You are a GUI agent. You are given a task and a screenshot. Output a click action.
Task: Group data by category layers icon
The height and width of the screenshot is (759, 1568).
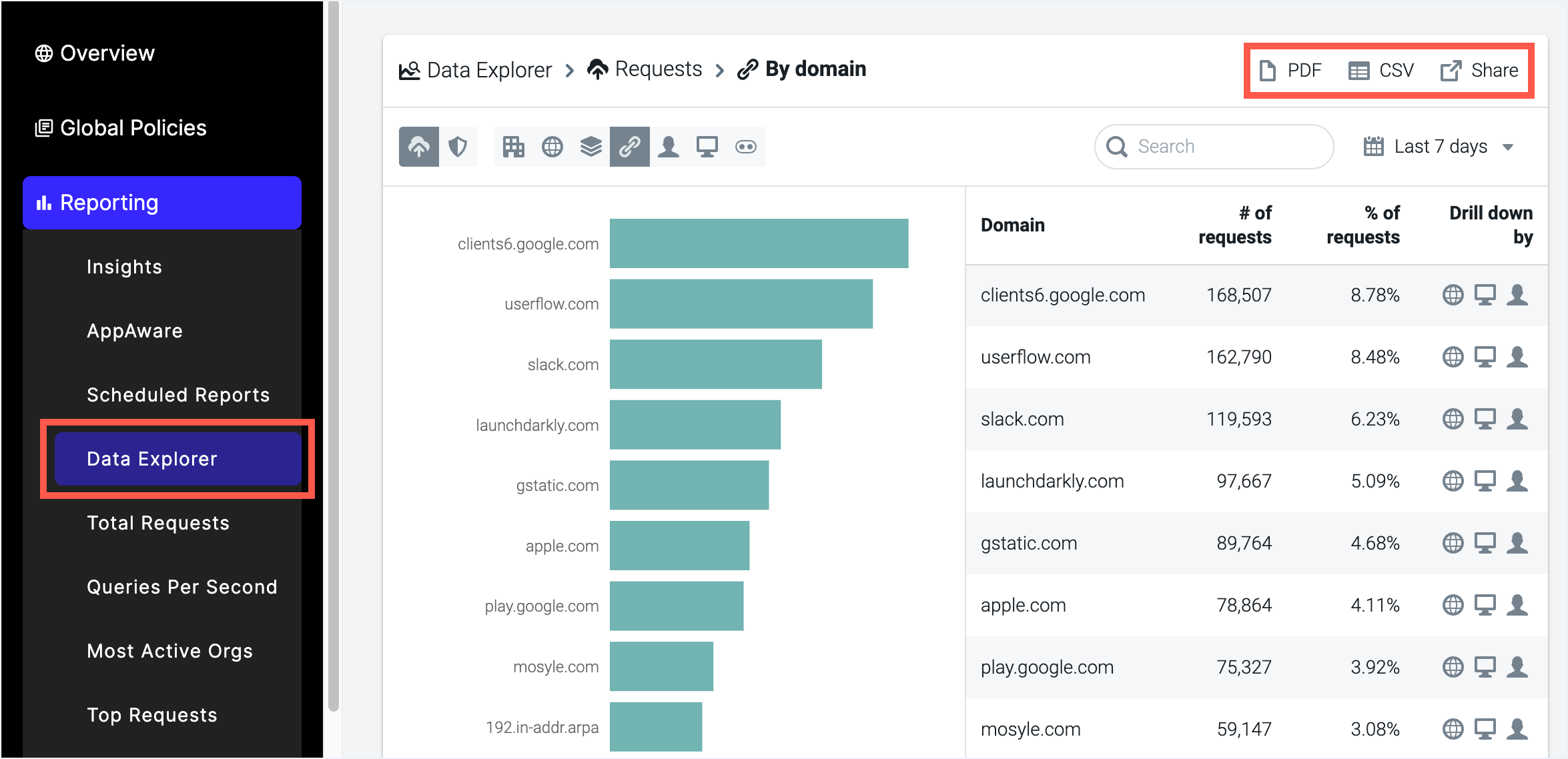coord(591,146)
